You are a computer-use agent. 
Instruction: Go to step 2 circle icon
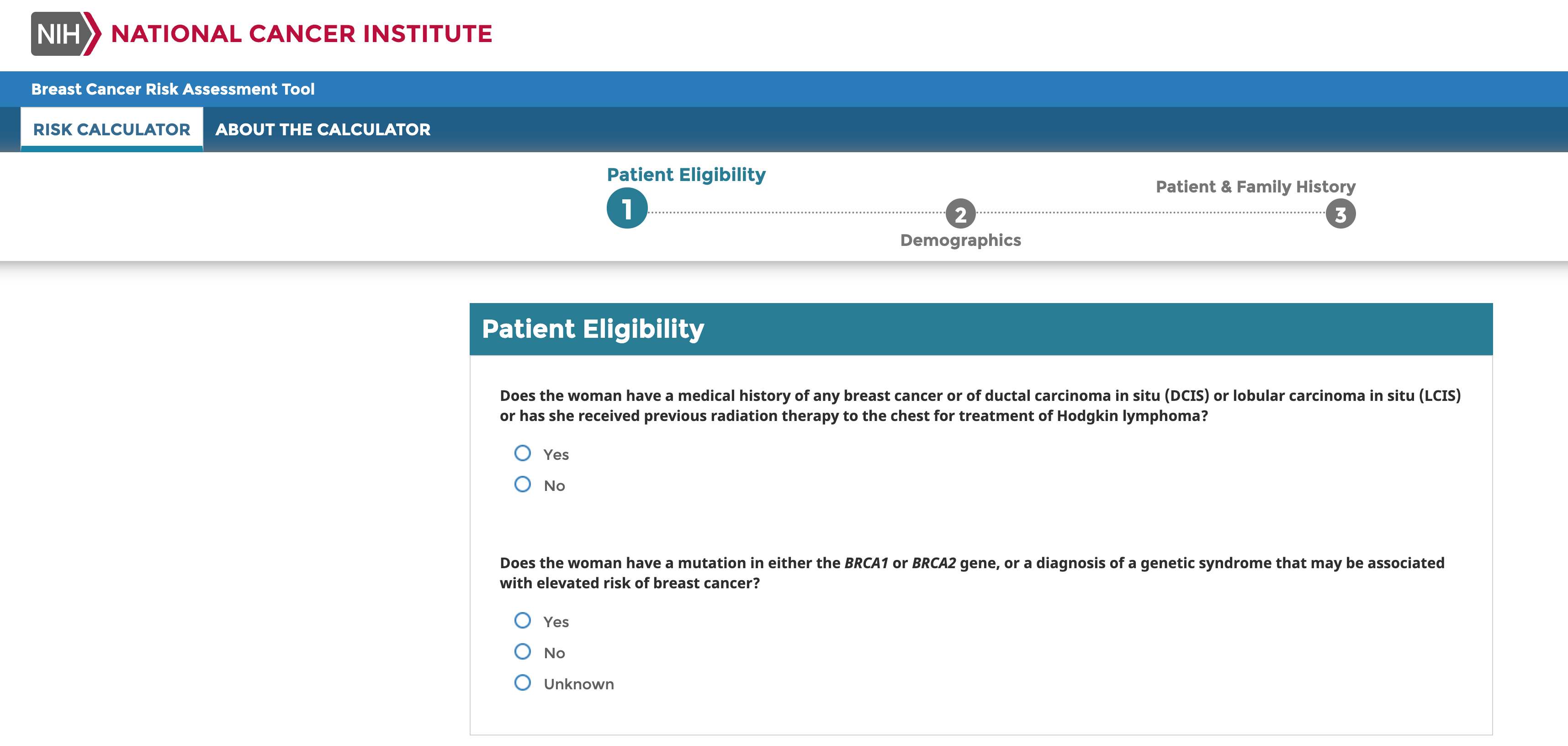click(960, 214)
